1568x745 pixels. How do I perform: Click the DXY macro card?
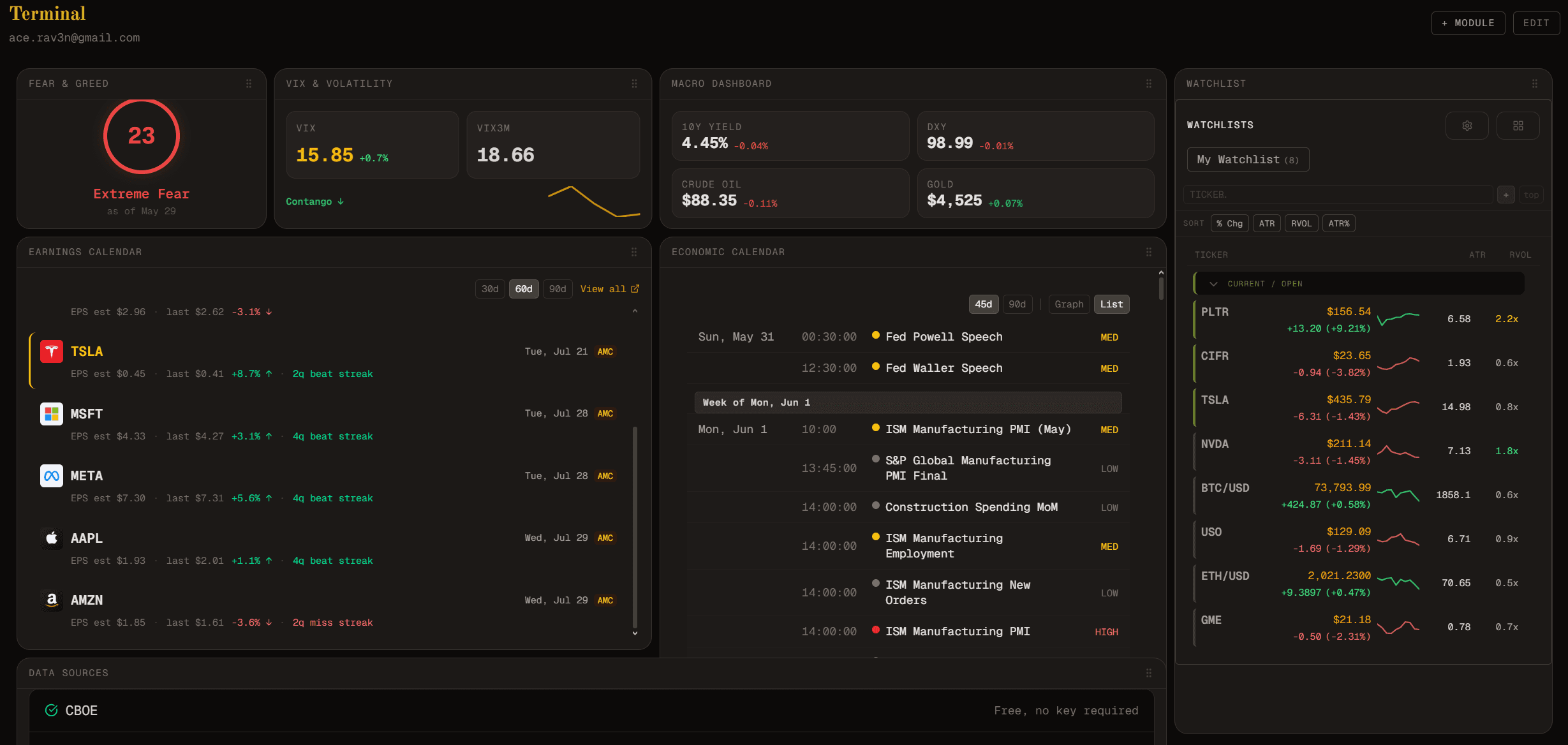(1035, 136)
